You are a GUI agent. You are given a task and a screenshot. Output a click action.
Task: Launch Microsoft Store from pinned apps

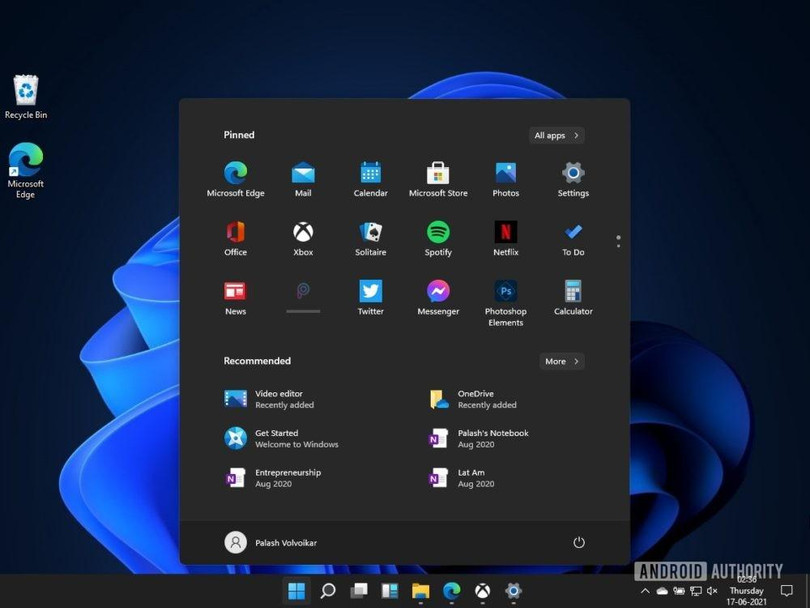tap(437, 170)
